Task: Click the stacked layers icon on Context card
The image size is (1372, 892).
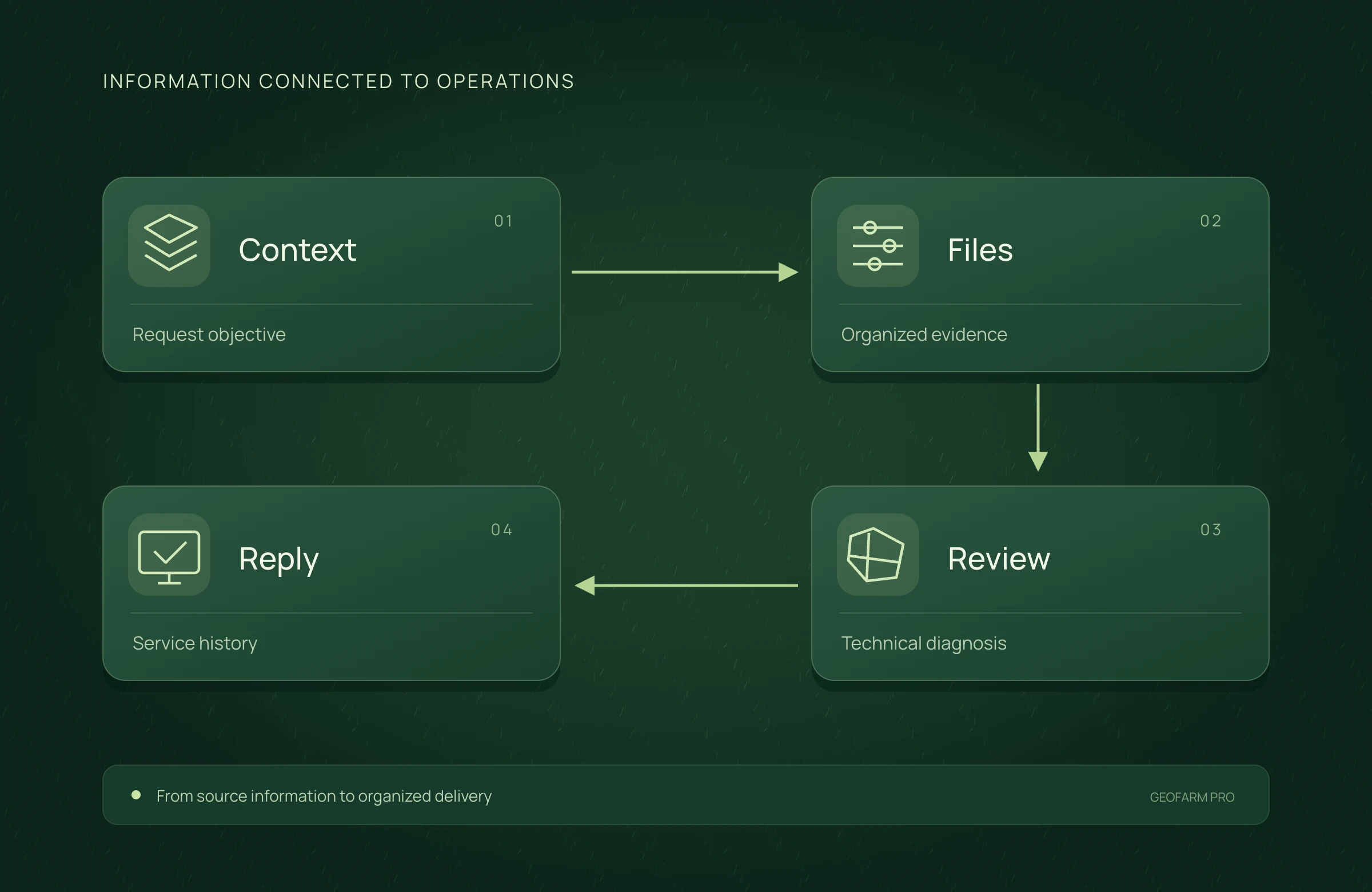Action: click(169, 246)
